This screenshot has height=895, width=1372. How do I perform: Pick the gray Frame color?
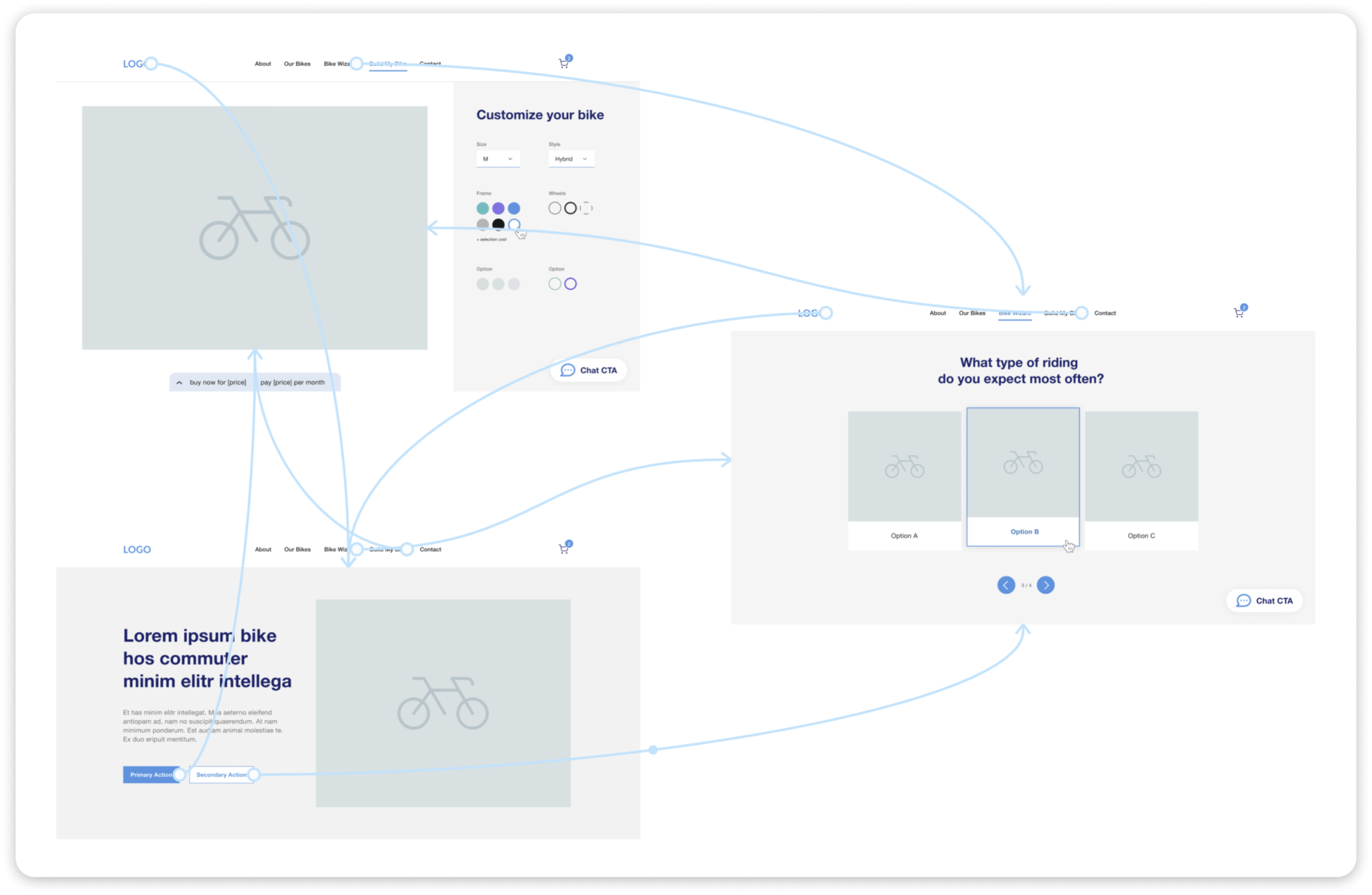click(482, 224)
